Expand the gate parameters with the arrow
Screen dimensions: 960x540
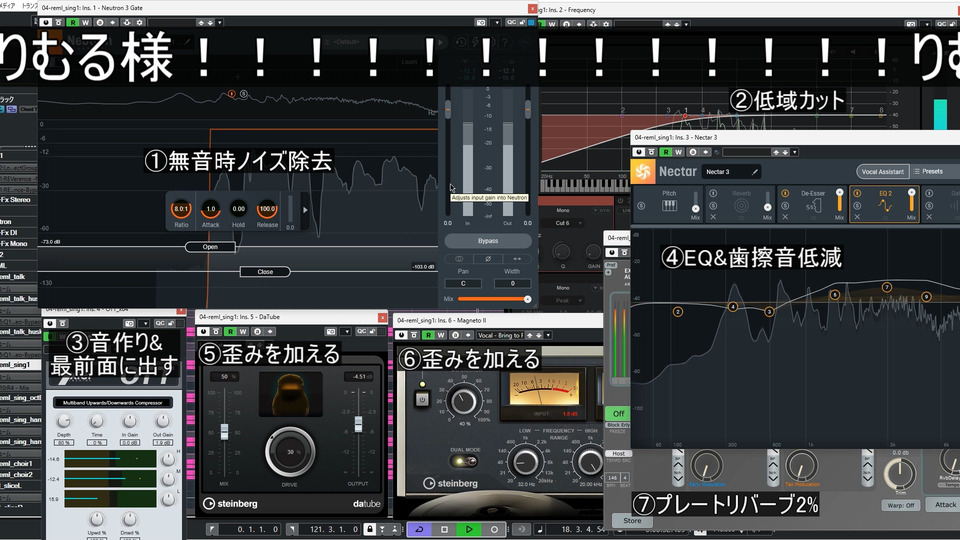(x=306, y=210)
